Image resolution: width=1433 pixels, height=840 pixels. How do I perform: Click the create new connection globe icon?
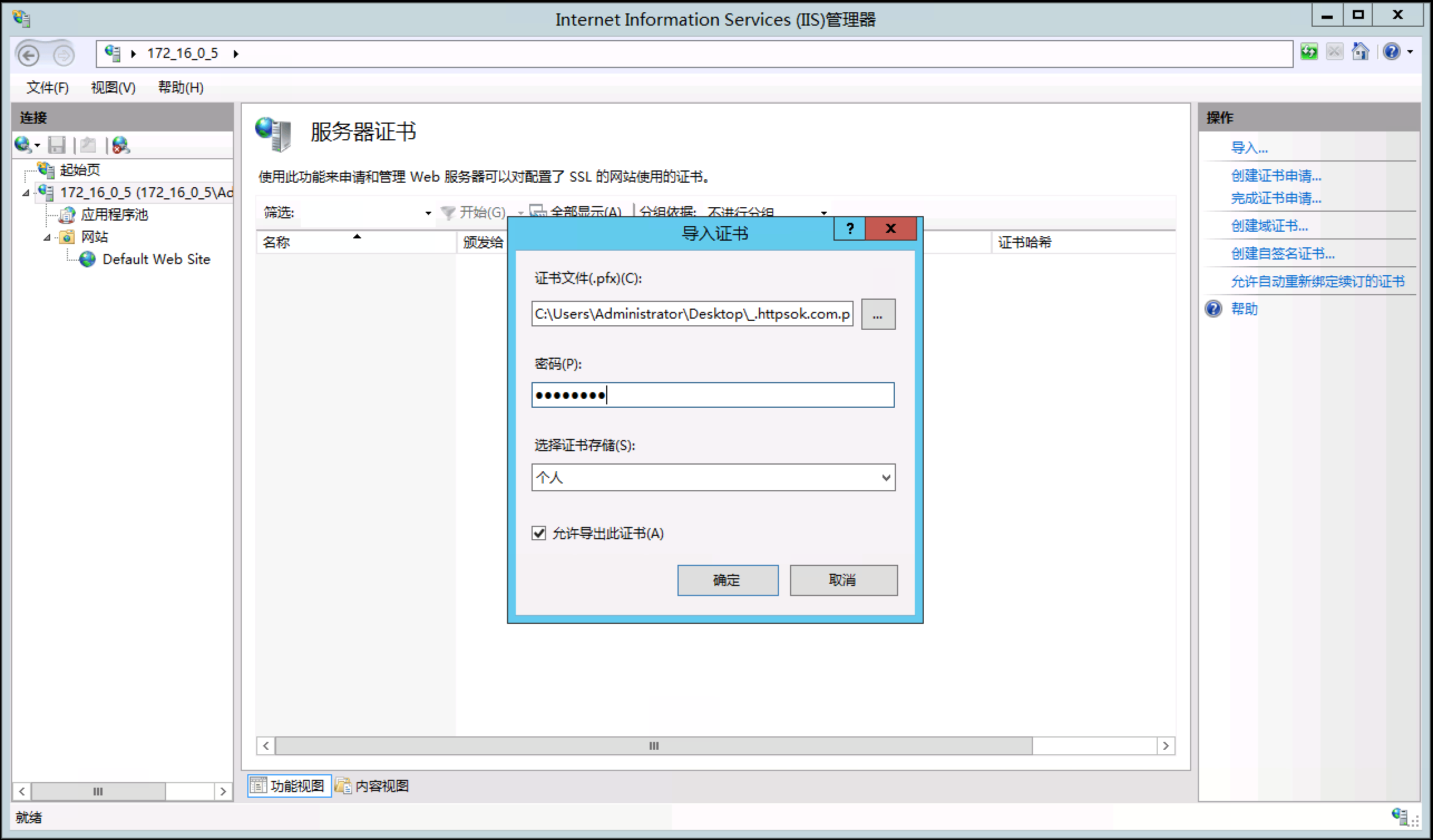click(x=23, y=145)
